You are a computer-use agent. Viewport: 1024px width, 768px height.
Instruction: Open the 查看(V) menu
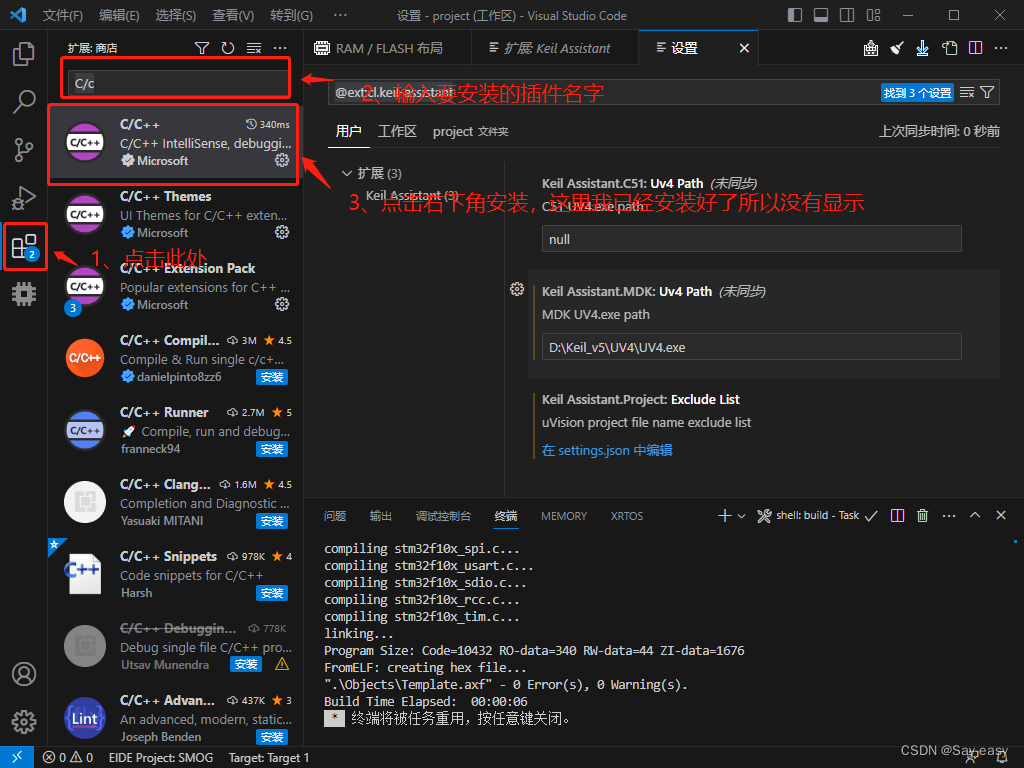click(233, 15)
